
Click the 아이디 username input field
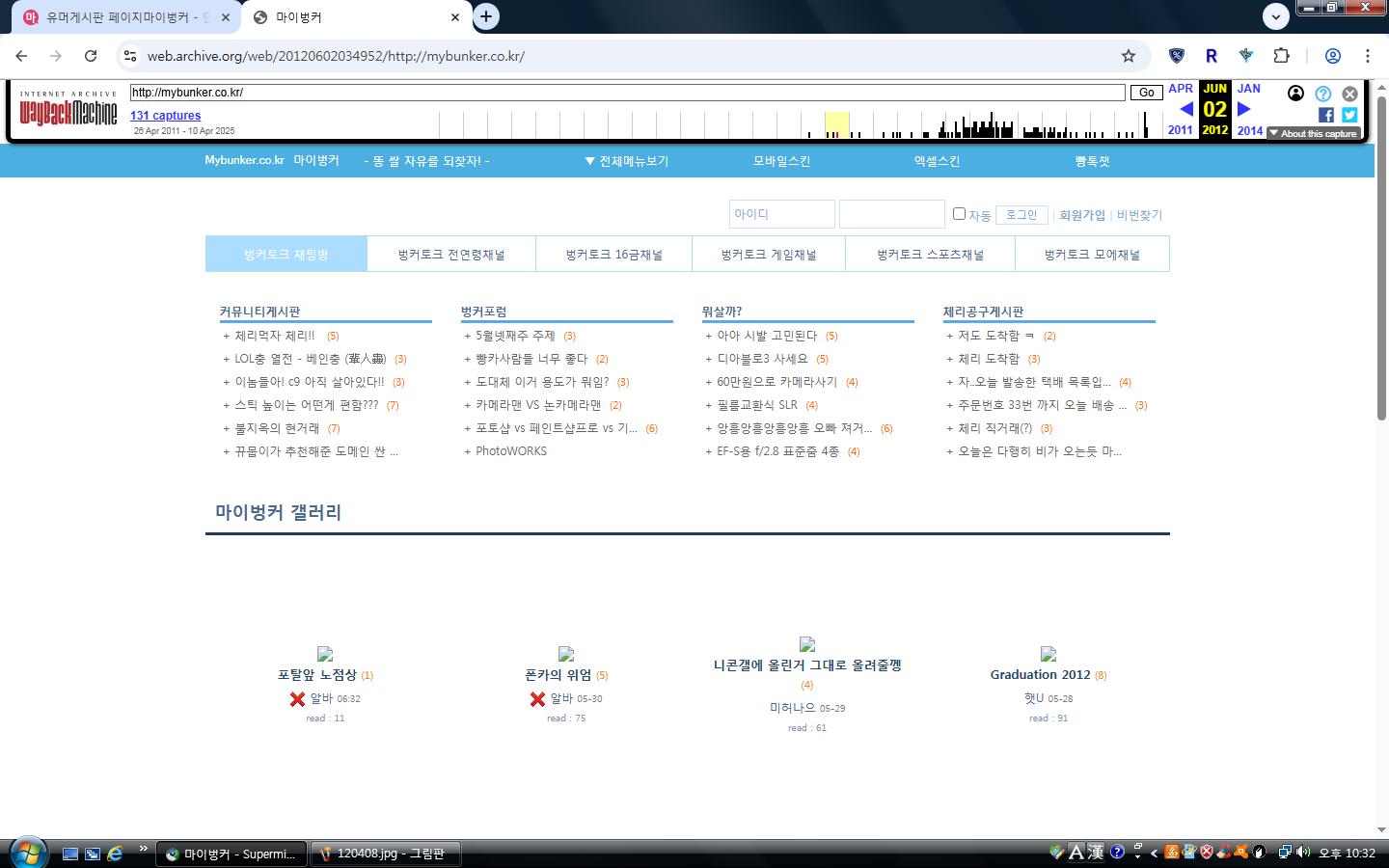(781, 214)
